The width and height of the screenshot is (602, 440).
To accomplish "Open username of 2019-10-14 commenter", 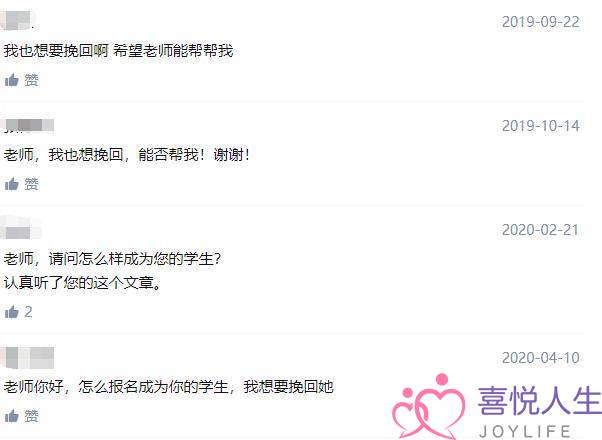I will click(x=28, y=126).
